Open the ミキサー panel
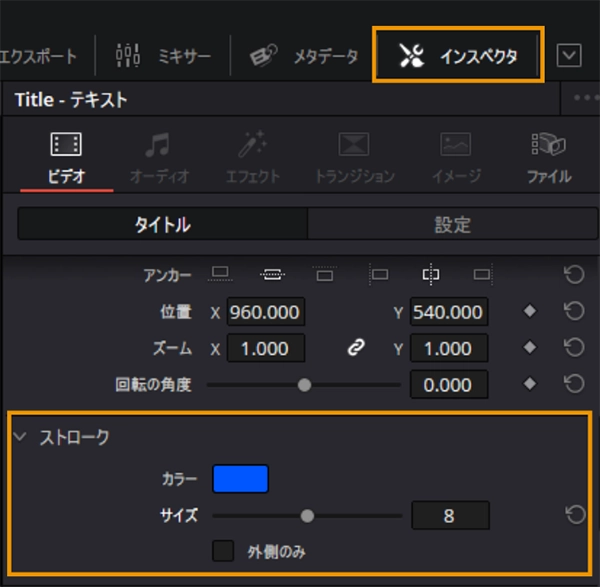The image size is (600, 587). coord(163,56)
